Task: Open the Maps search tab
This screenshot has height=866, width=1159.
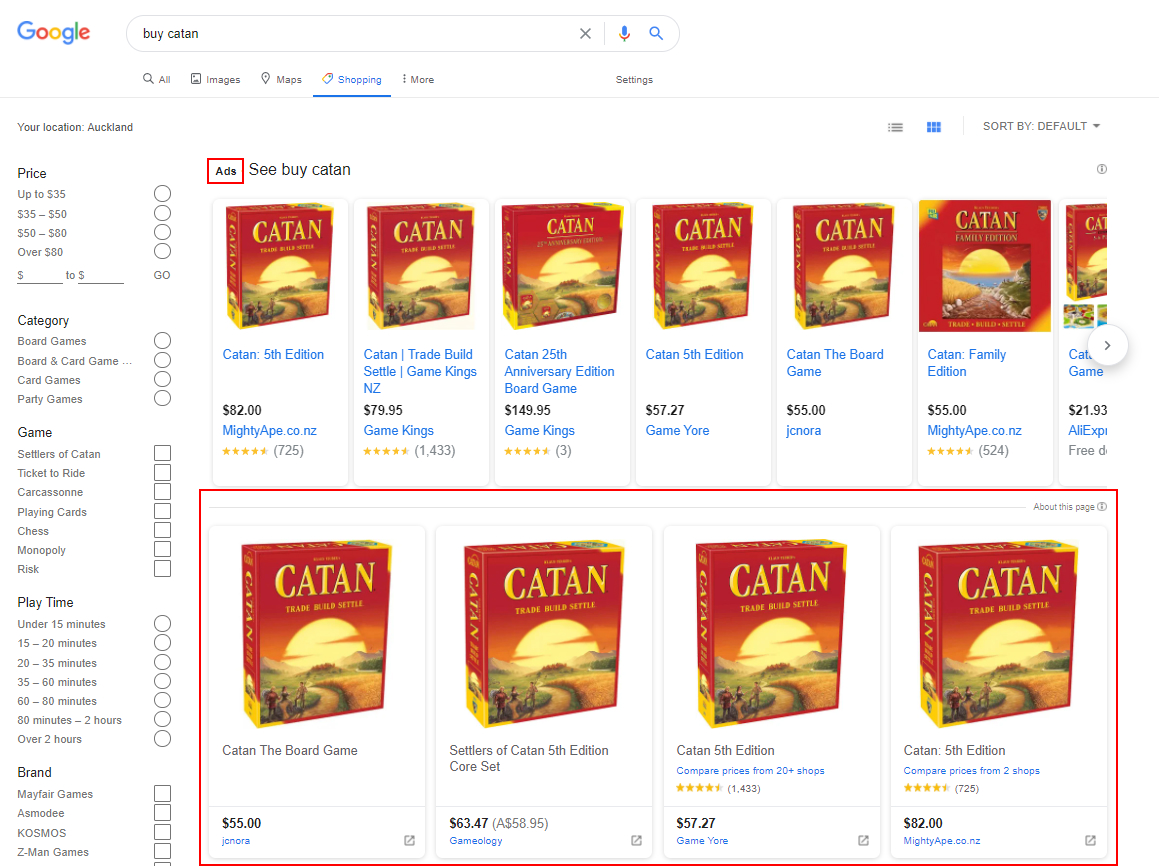Action: tap(281, 79)
